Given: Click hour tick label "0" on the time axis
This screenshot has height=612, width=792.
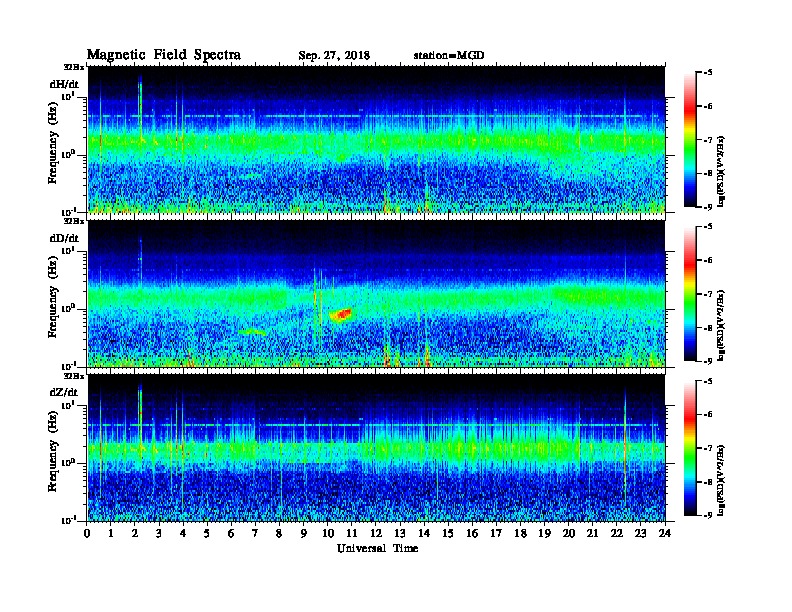Looking at the screenshot, I should (87, 534).
